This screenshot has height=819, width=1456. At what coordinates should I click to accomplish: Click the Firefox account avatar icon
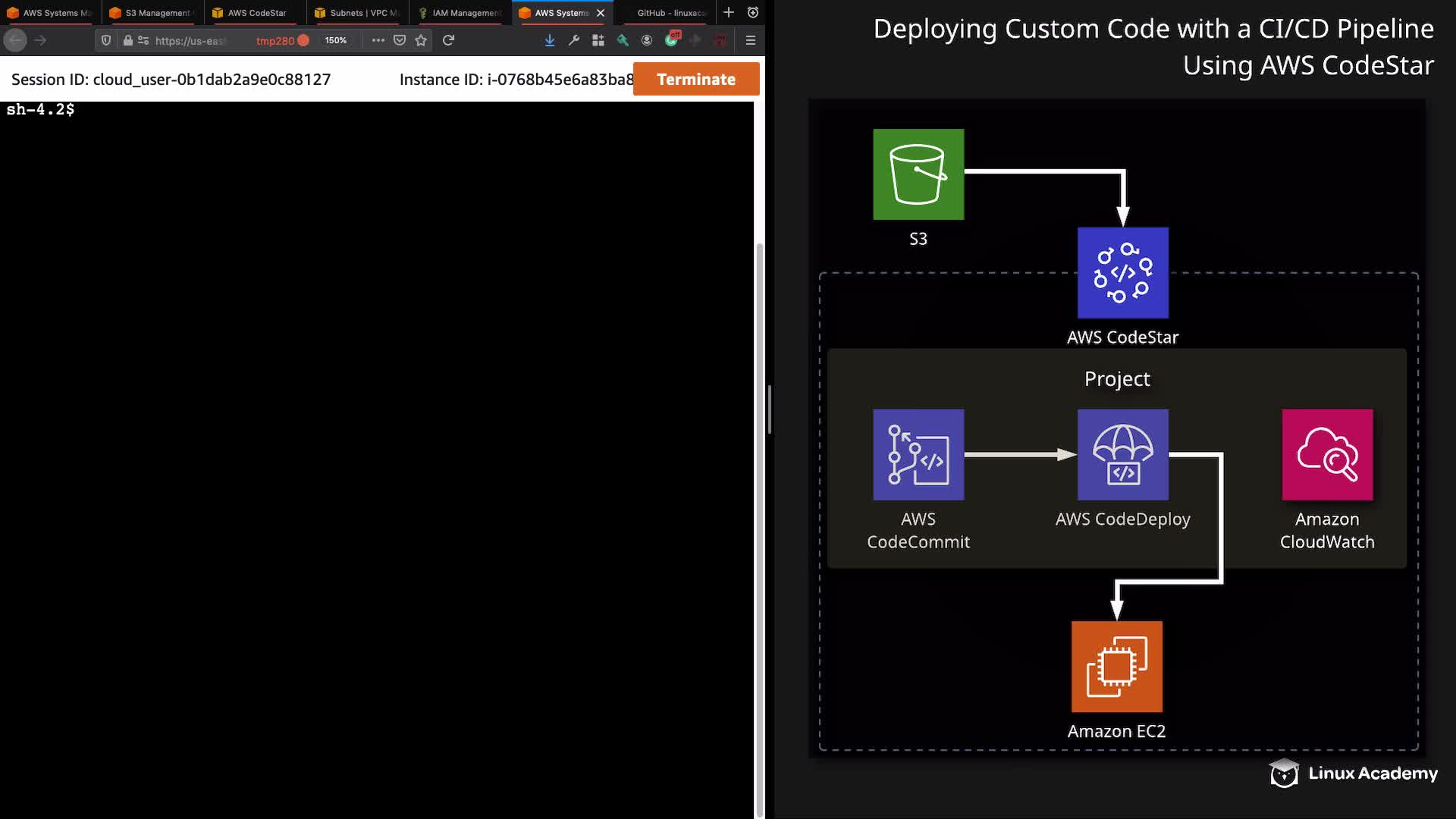[647, 40]
